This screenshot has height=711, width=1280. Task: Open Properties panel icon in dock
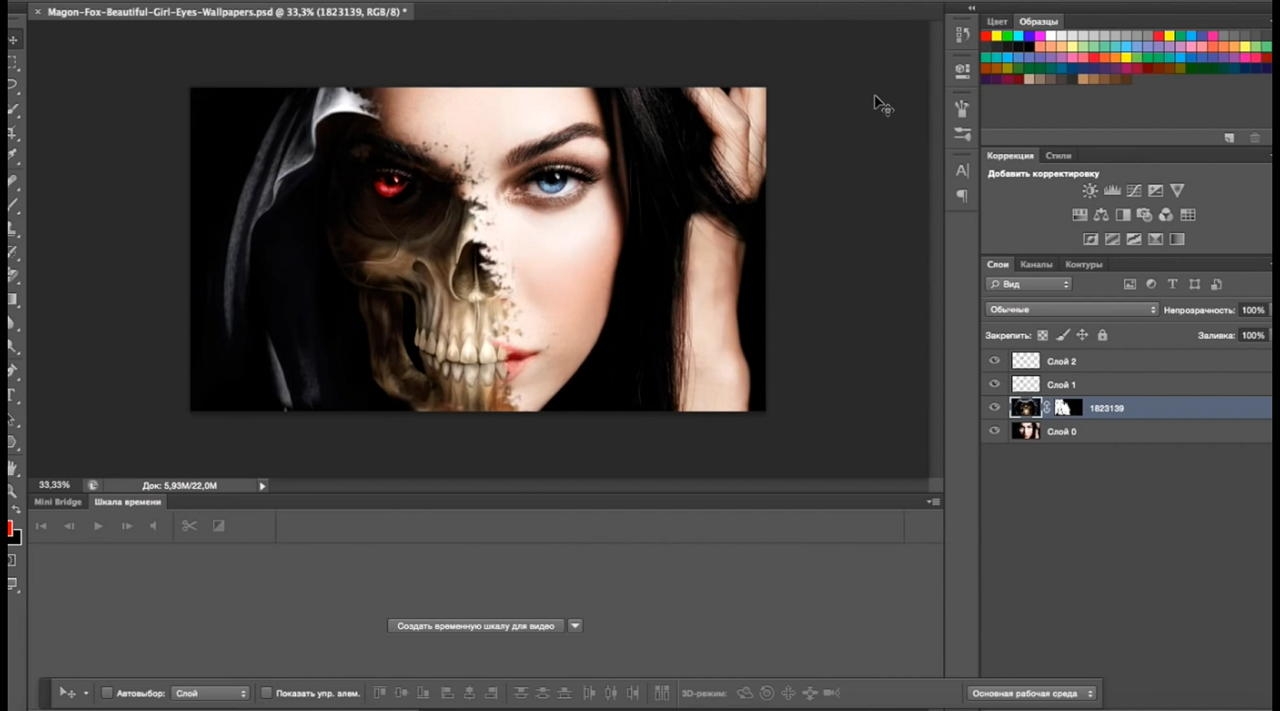click(x=962, y=71)
